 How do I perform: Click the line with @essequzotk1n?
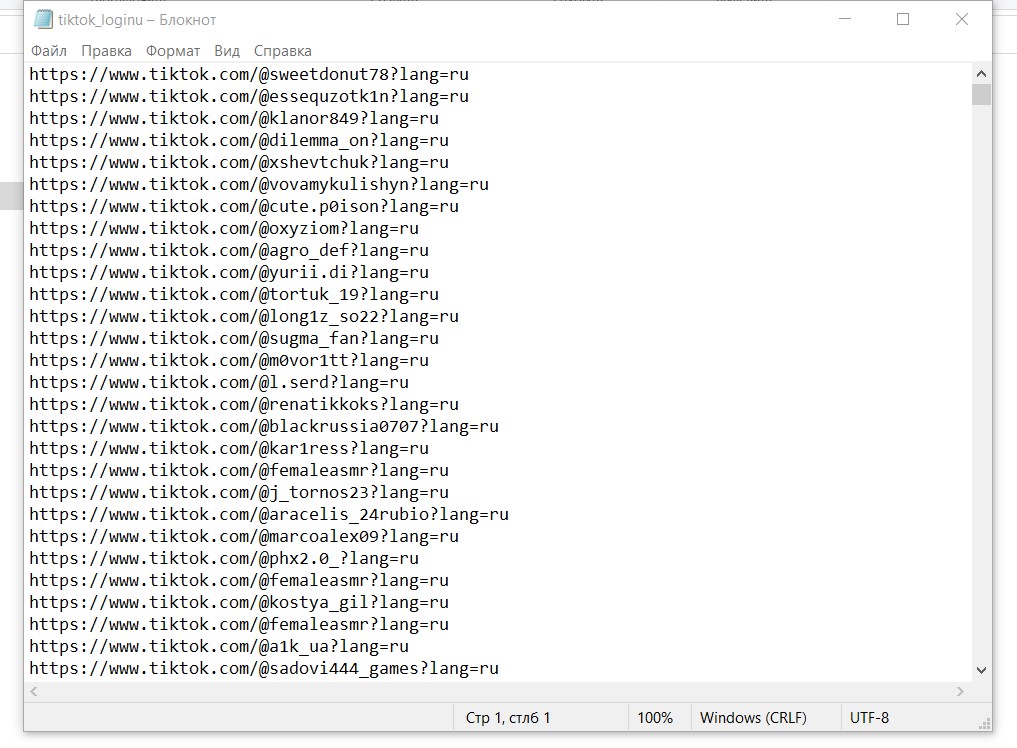coord(249,96)
